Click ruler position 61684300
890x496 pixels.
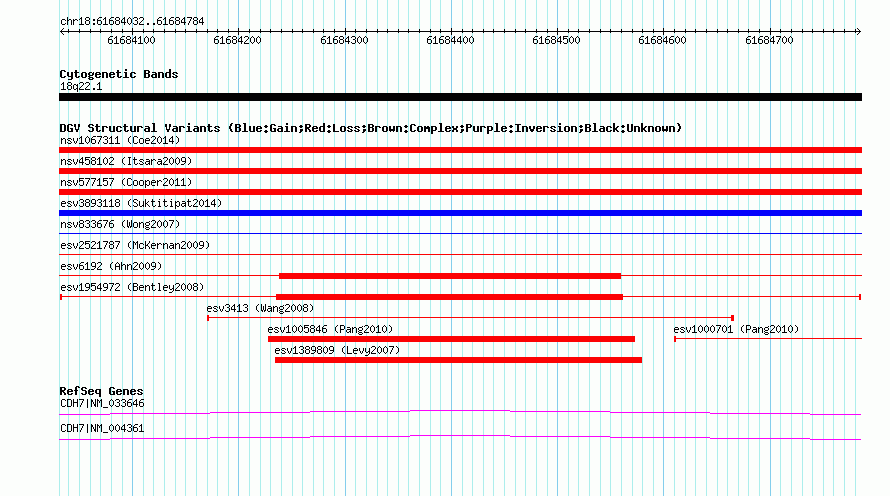pos(344,40)
